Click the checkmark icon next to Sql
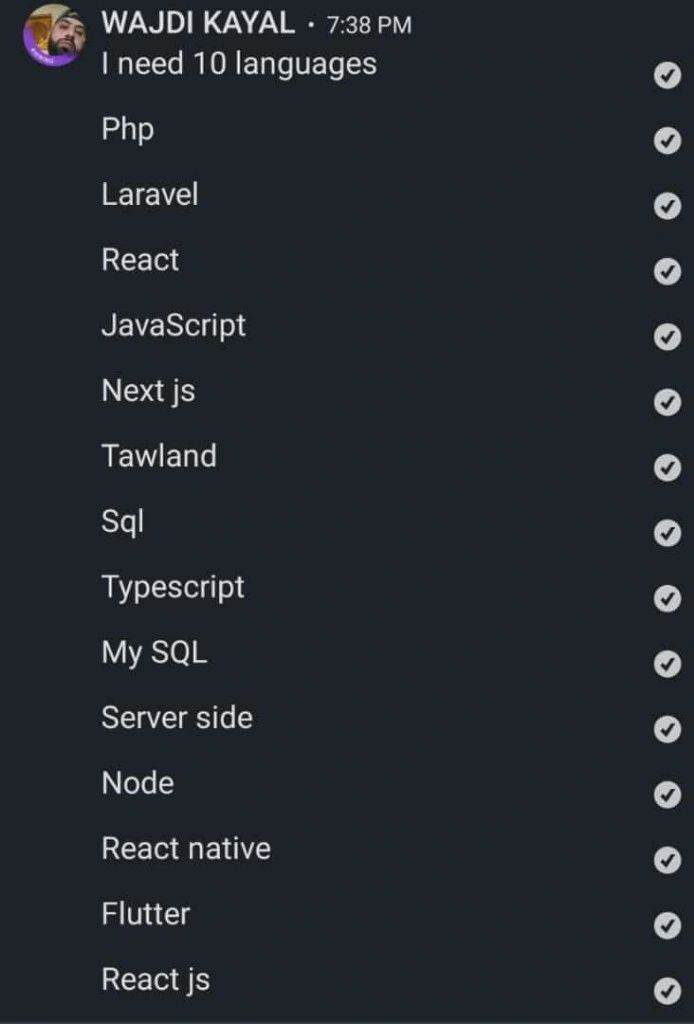 click(667, 533)
